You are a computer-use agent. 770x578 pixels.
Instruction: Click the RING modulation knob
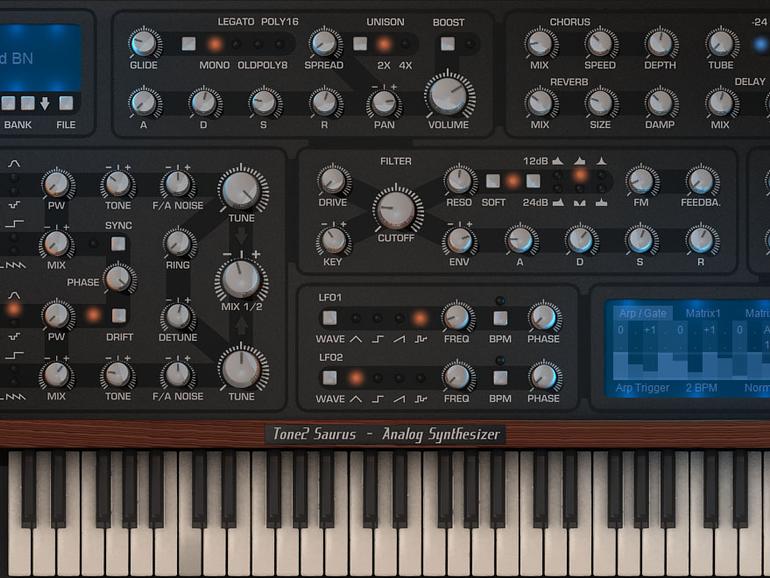(x=178, y=243)
